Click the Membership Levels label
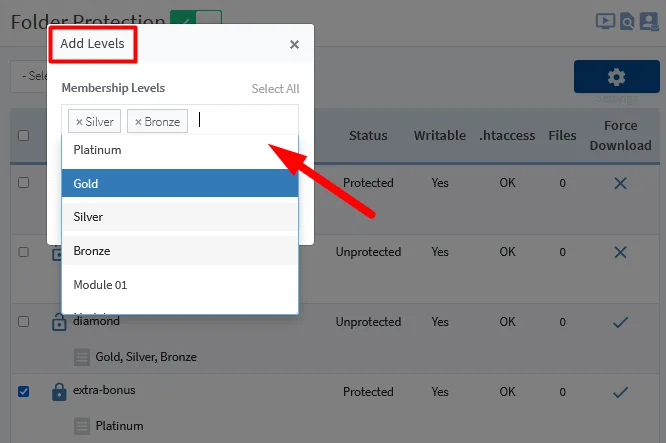666x443 pixels. point(113,88)
